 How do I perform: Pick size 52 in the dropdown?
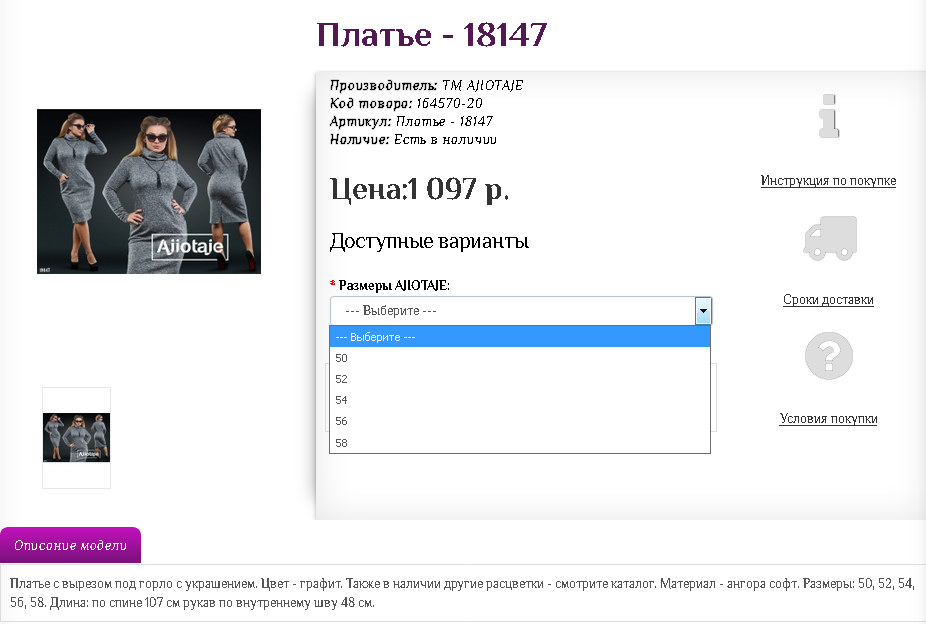tap(519, 379)
